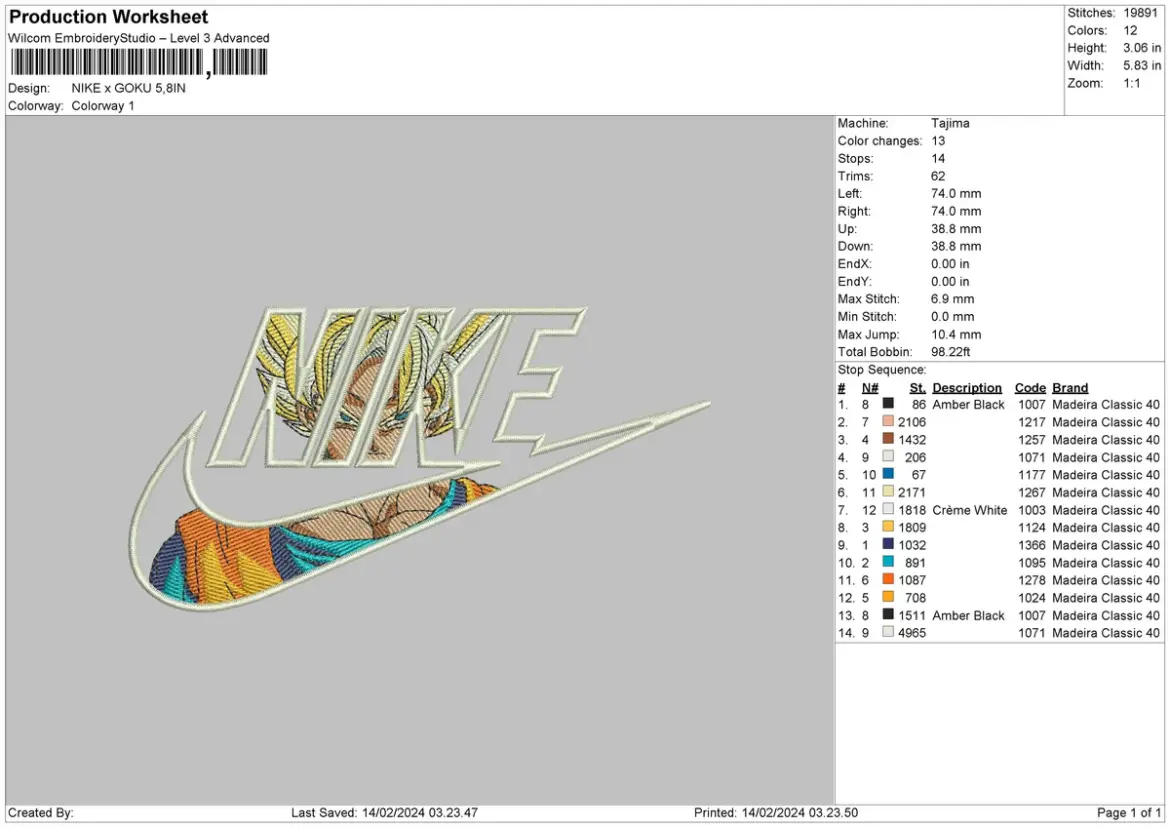Click the barcode above the design name
This screenshot has width=1170, height=827.
tap(137, 62)
